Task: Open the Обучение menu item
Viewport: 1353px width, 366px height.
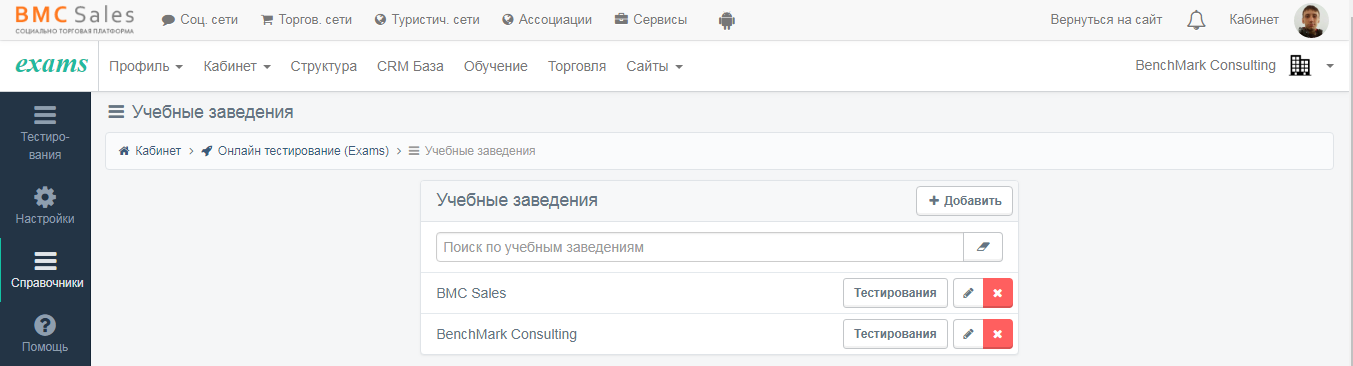Action: click(x=495, y=66)
